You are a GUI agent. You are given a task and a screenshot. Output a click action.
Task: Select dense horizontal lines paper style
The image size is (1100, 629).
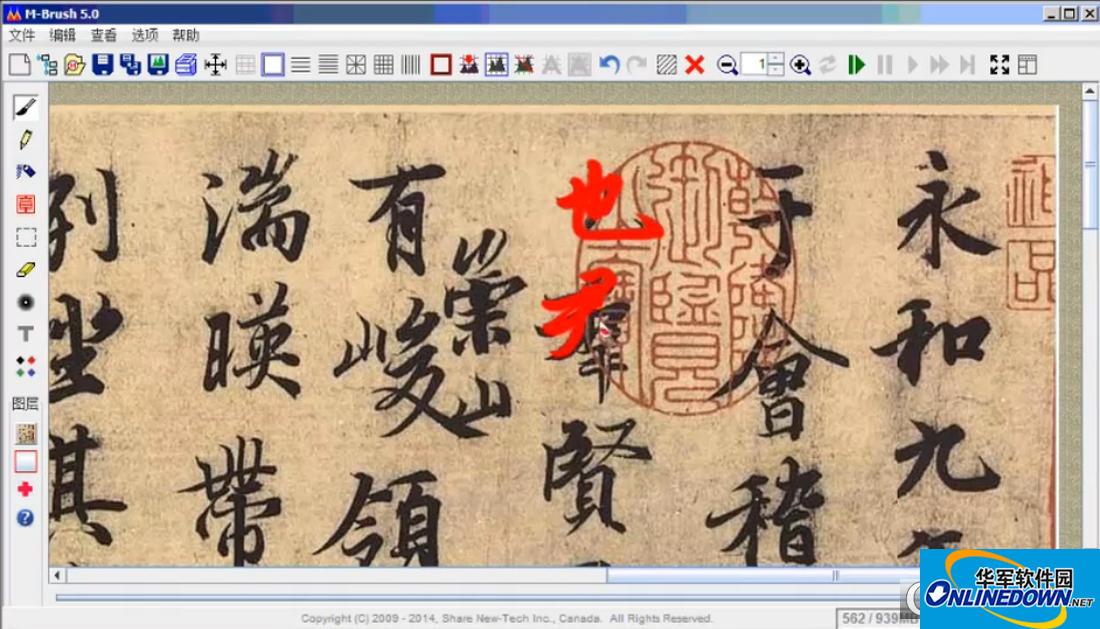click(328, 65)
